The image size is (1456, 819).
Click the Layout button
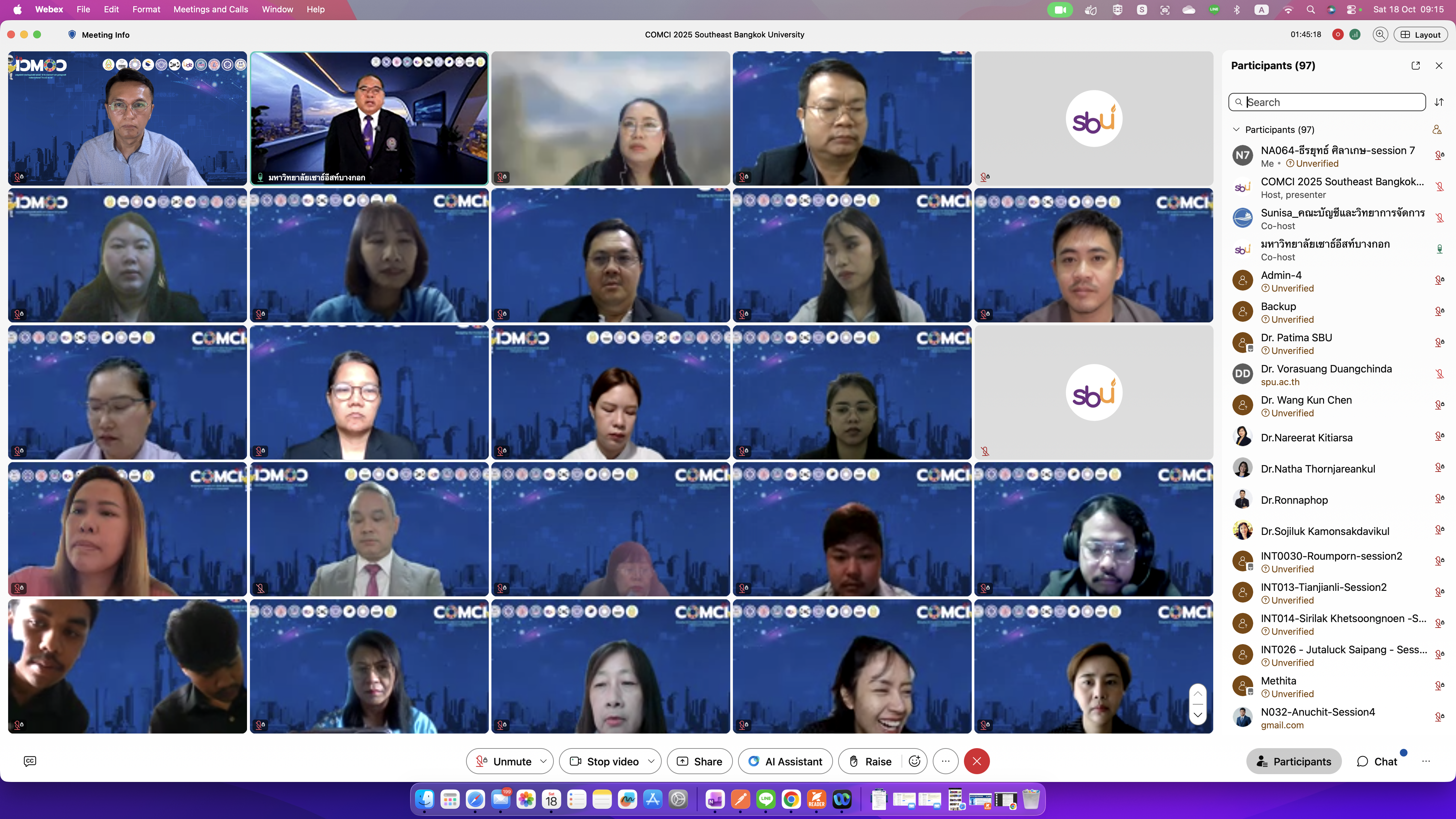1420,34
